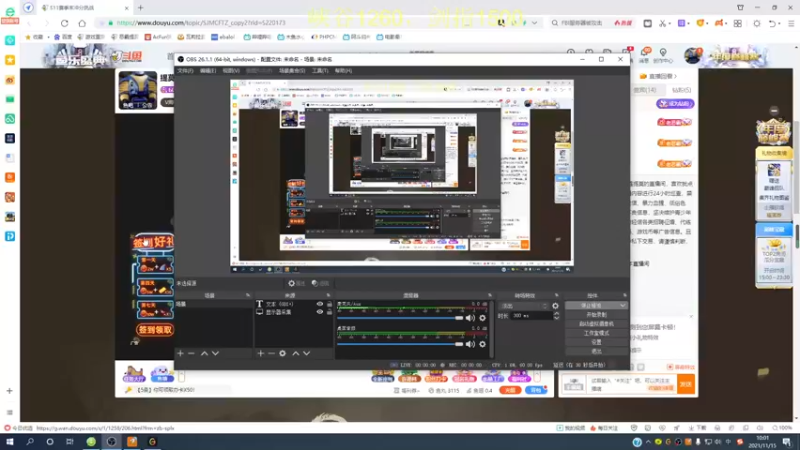800x450 pixels.
Task: Switch to OBS Studio taskbar icon
Action: pos(111,442)
